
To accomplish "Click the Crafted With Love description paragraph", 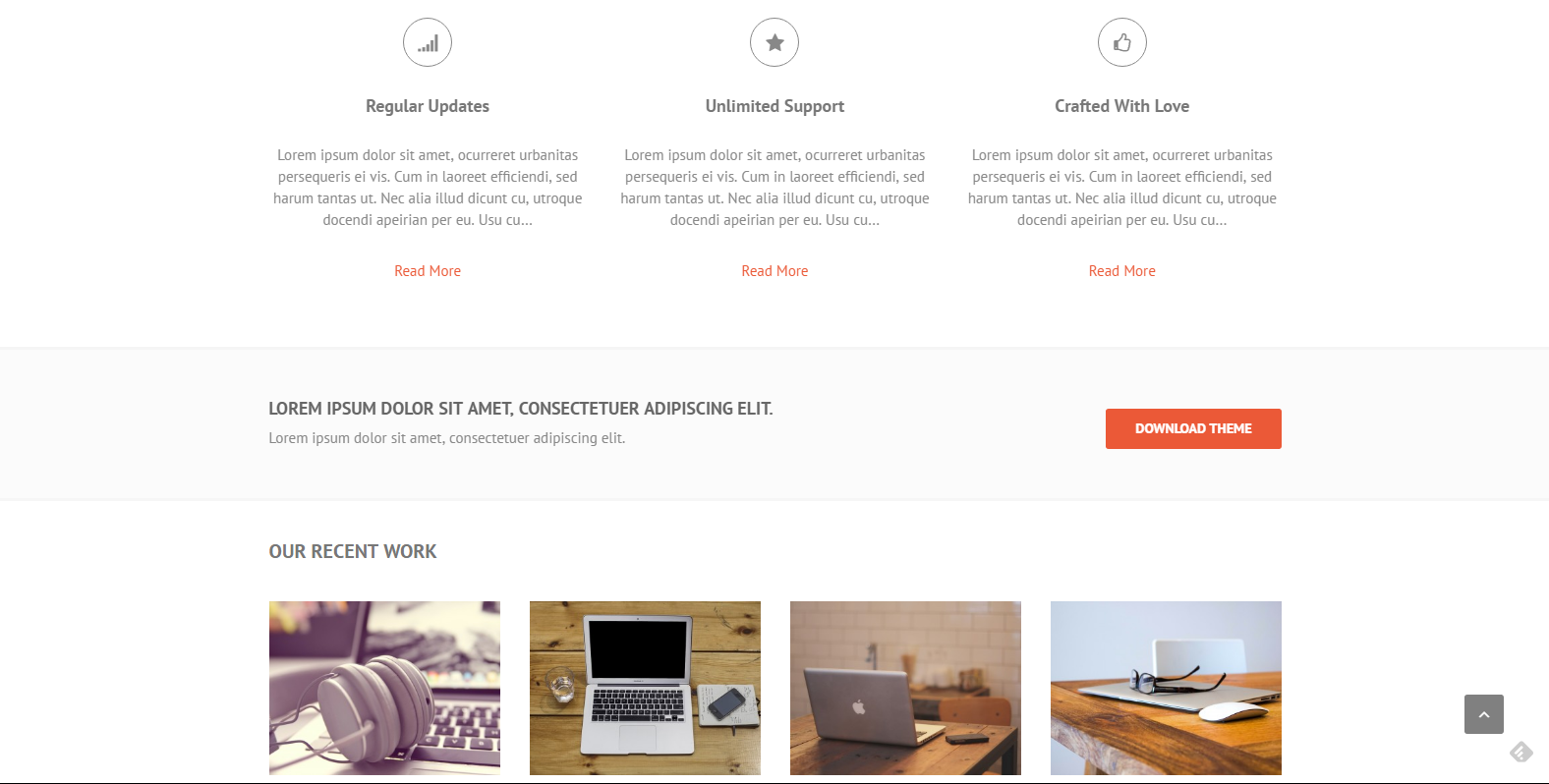I will [1122, 188].
